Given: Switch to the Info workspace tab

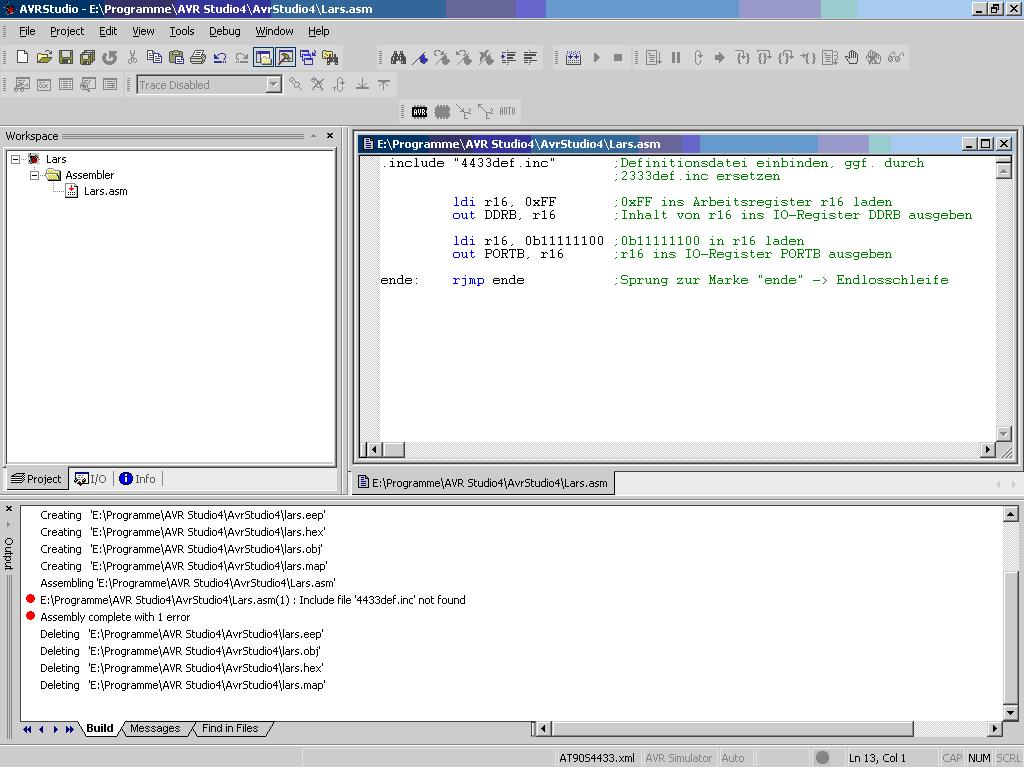Looking at the screenshot, I should click(x=137, y=479).
